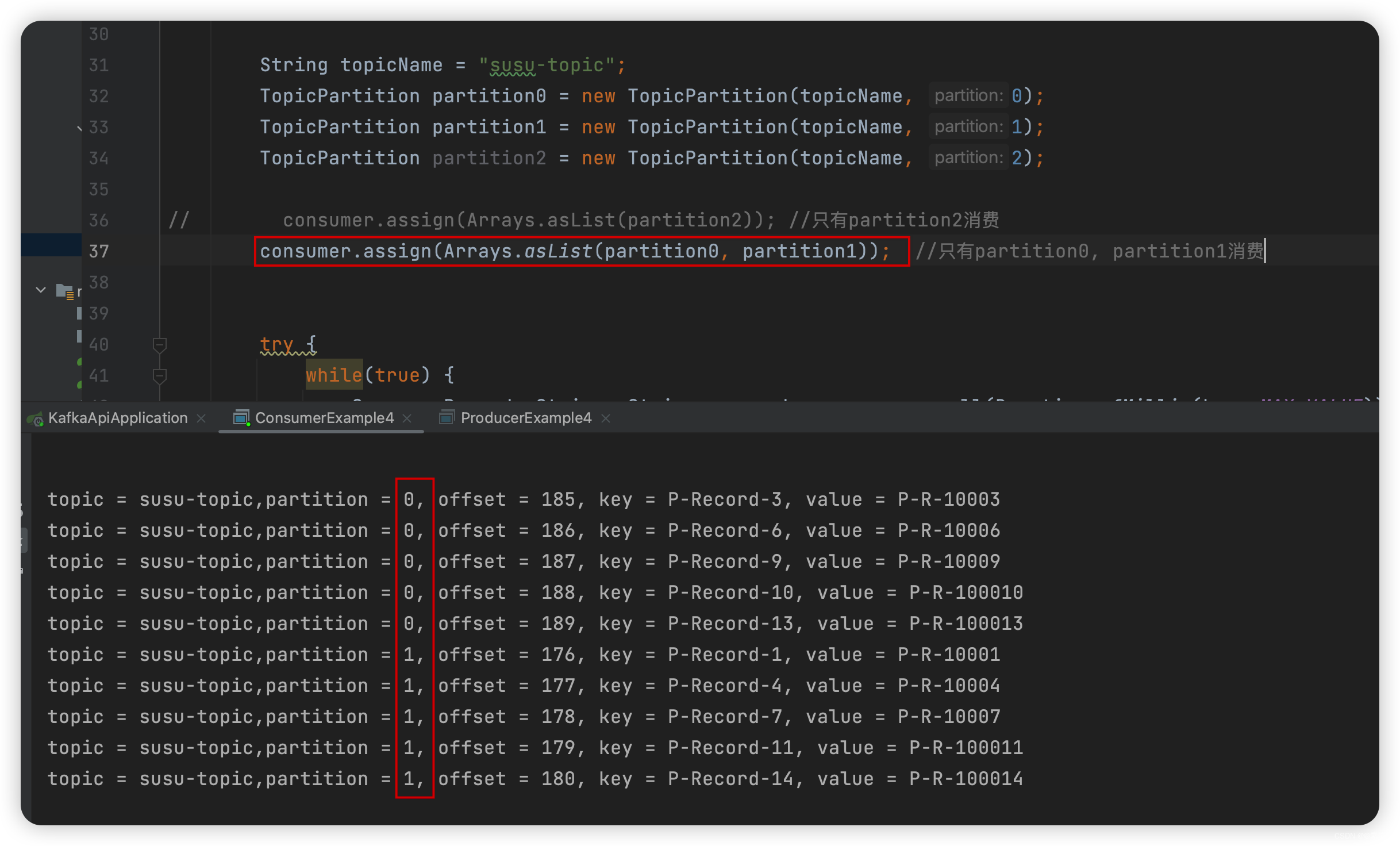Close the ConsumerExample4 tab
The width and height of the screenshot is (1400, 846).
click(407, 418)
